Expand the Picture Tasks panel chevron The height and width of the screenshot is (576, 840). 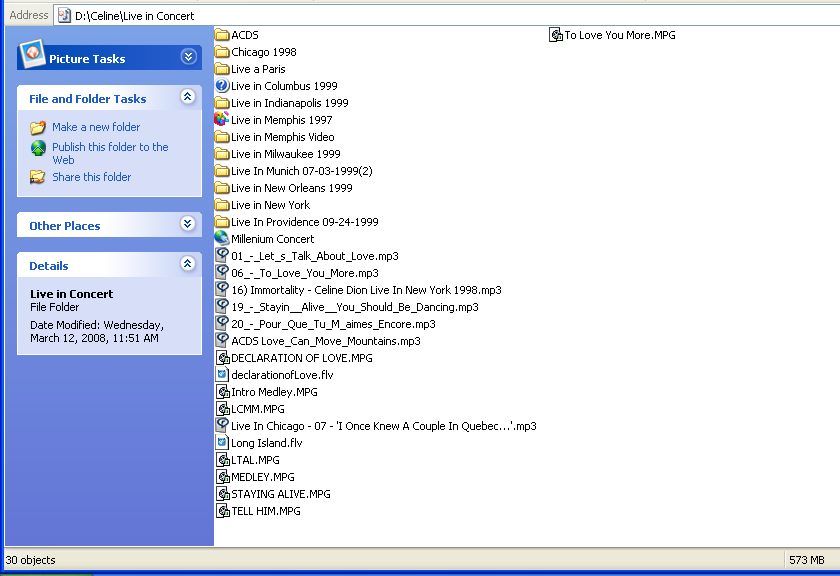pos(188,56)
